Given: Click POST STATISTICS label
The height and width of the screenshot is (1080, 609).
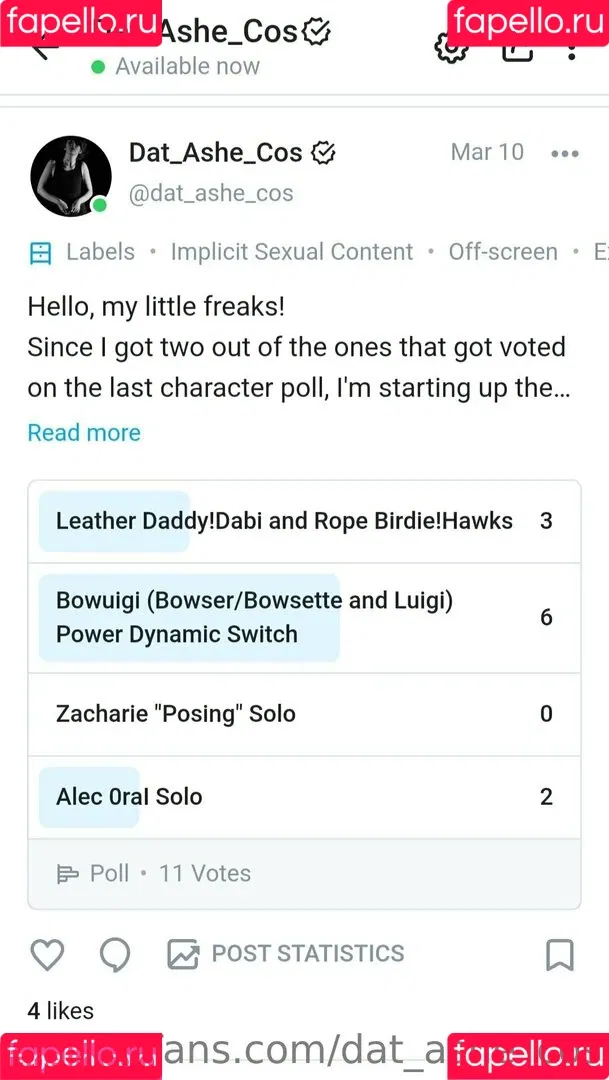Looking at the screenshot, I should pos(308,954).
